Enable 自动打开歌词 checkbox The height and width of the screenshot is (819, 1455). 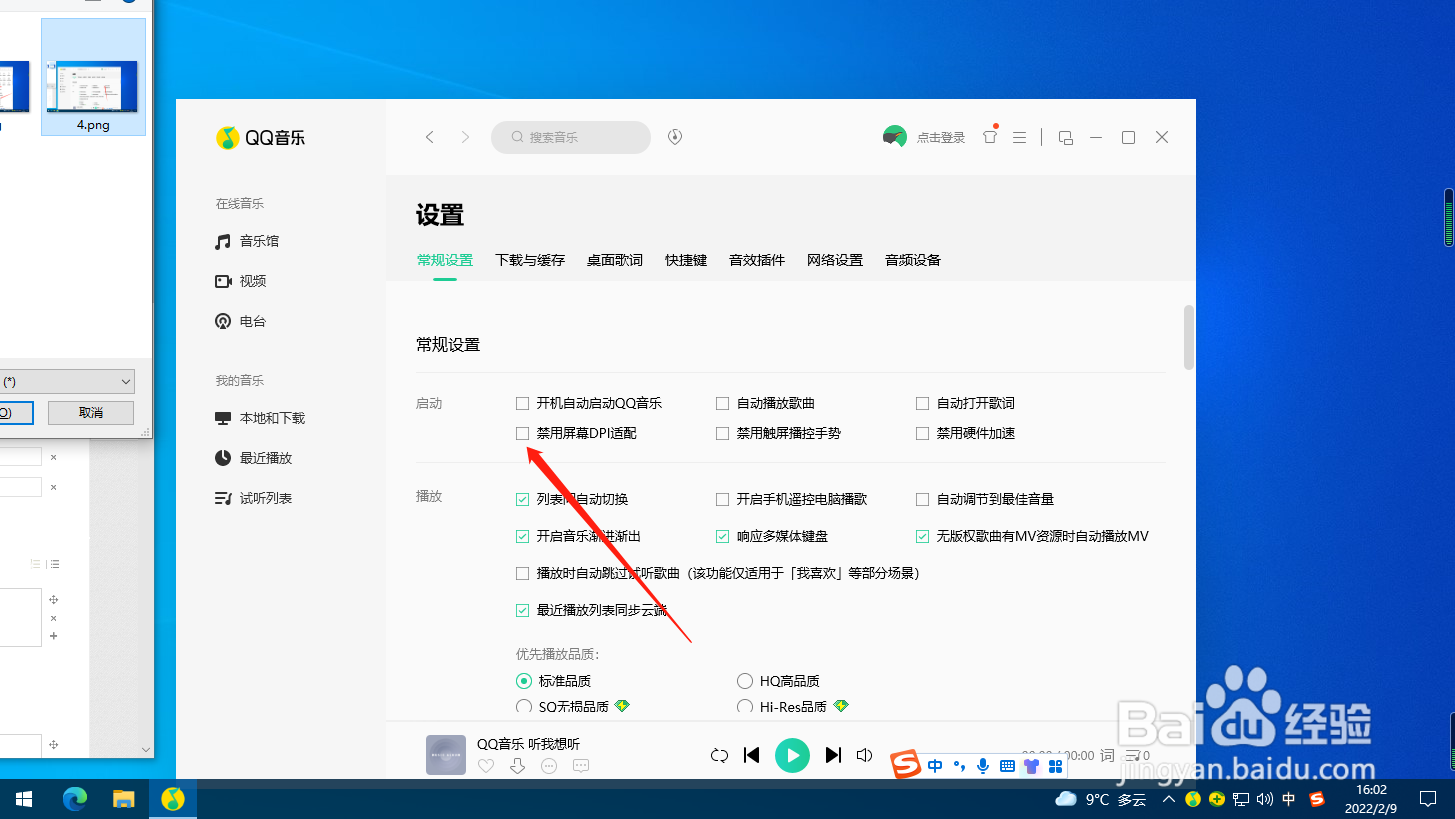pos(922,403)
